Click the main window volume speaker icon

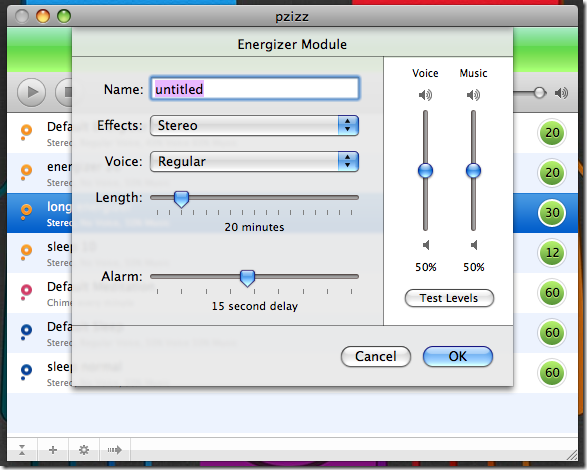coord(562,93)
